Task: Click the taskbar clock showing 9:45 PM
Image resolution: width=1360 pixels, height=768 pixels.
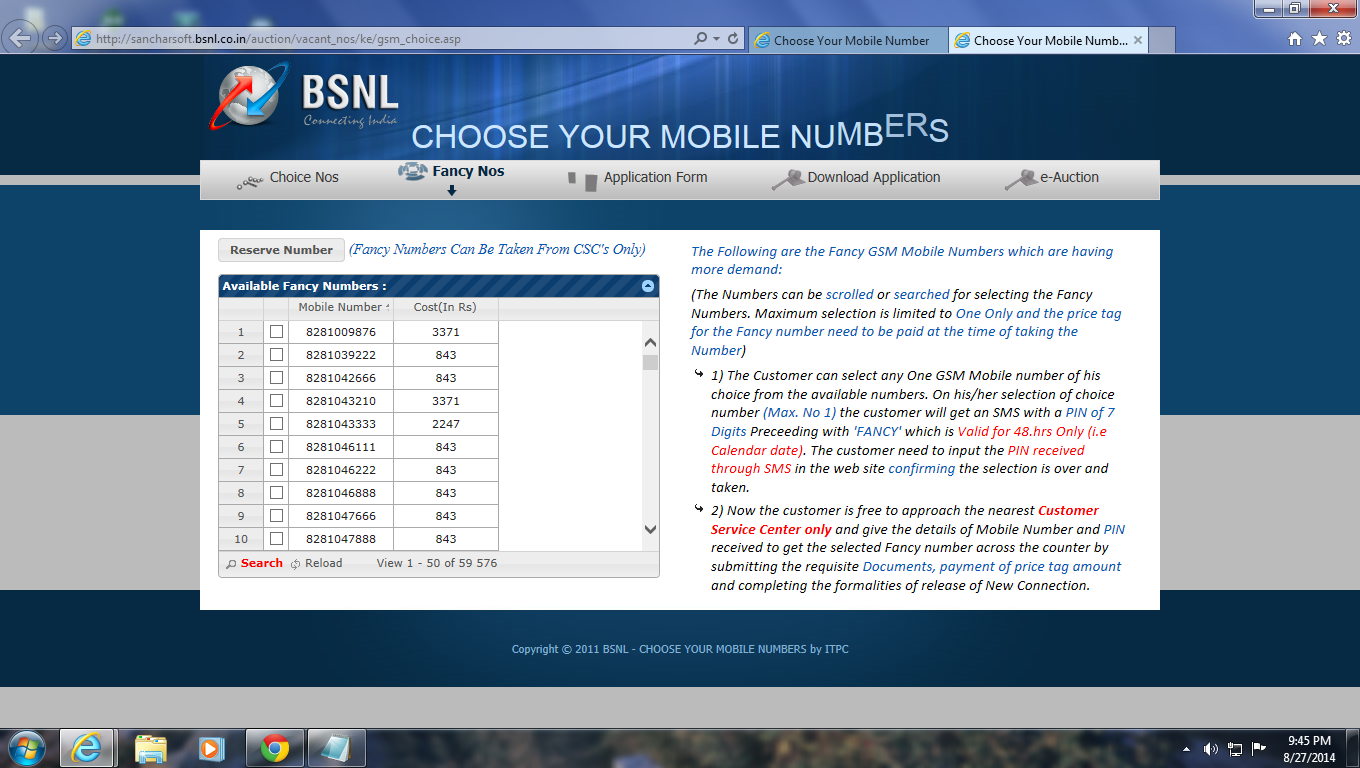Action: [x=1310, y=749]
